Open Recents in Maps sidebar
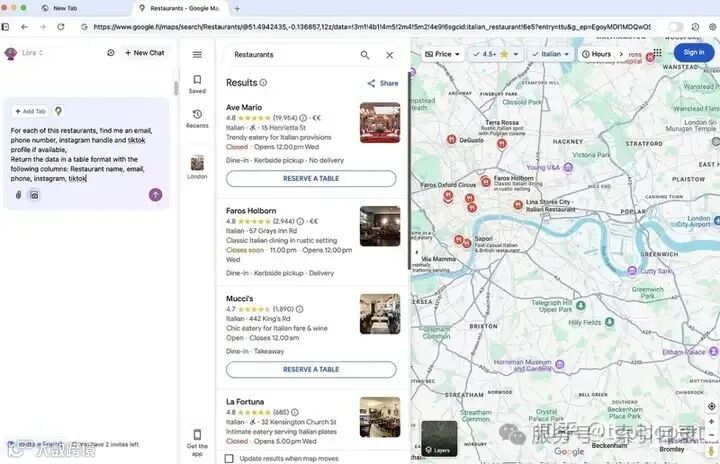 [x=197, y=119]
